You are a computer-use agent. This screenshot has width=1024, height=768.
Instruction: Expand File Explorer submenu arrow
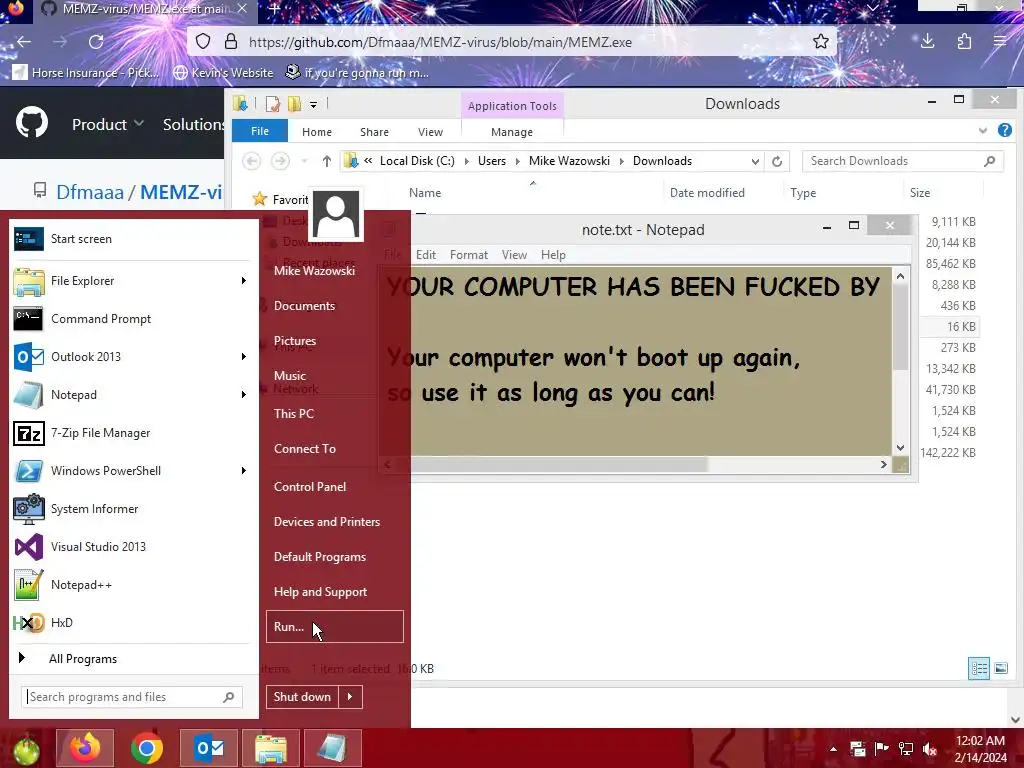pos(244,281)
